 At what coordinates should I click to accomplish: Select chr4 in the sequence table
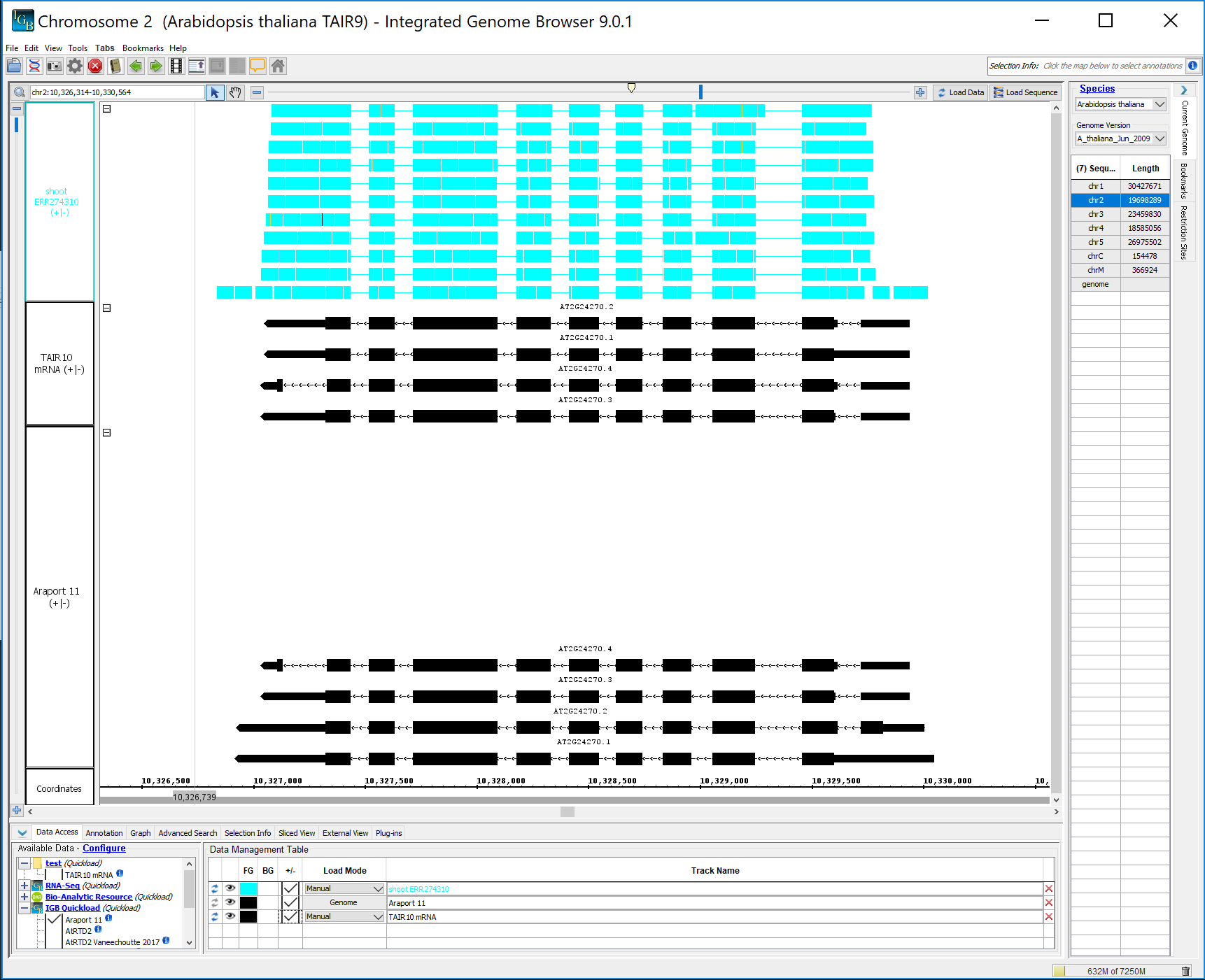(1095, 228)
